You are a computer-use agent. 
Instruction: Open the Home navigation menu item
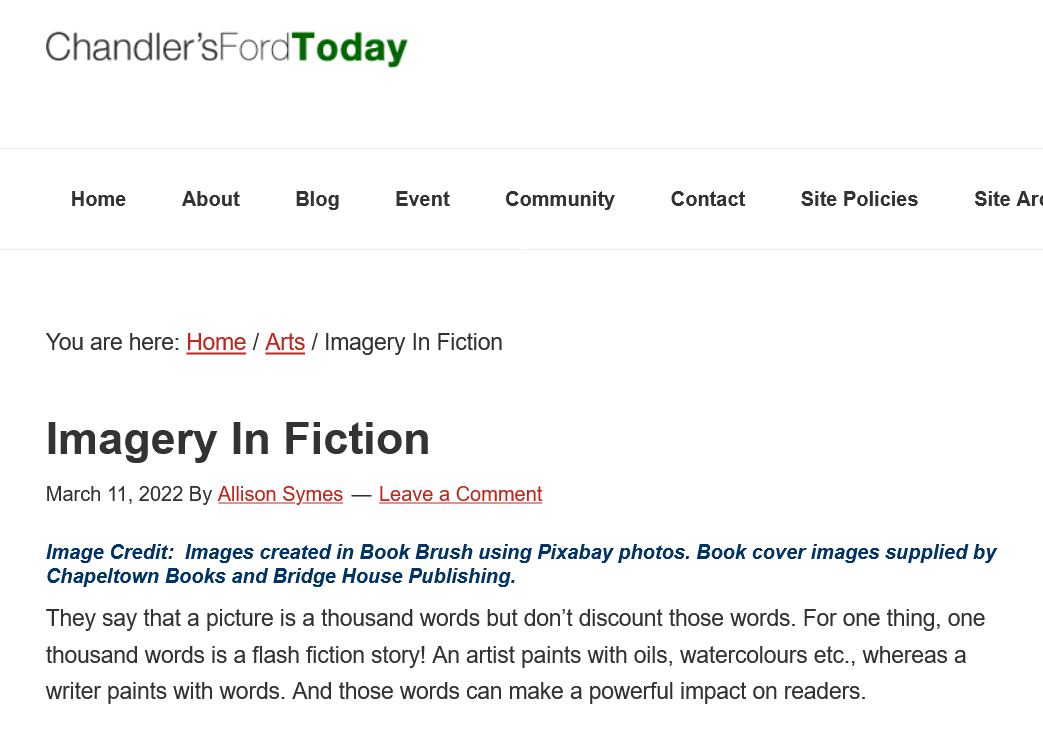pyautogui.click(x=98, y=199)
